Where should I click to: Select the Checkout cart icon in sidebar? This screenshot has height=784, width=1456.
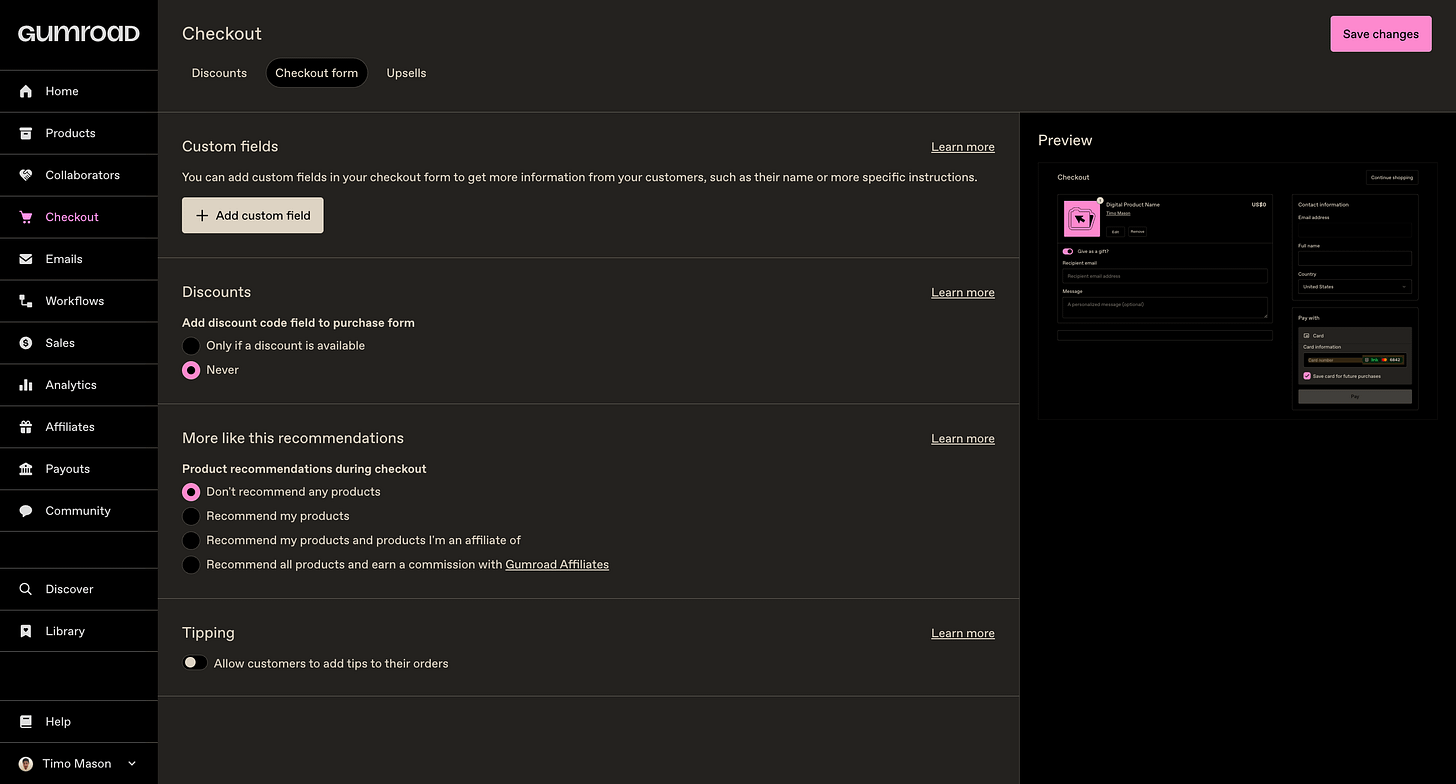tap(26, 217)
